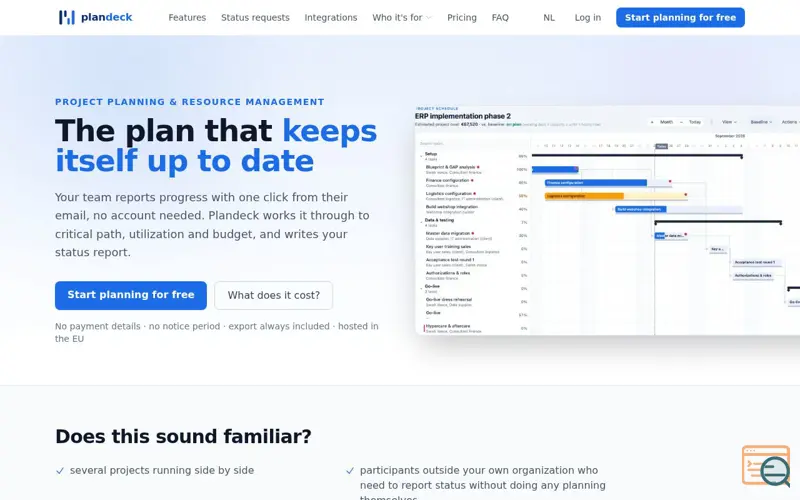Click the plandeck logo icon
Viewport: 800px width, 500px height.
click(x=66, y=17)
